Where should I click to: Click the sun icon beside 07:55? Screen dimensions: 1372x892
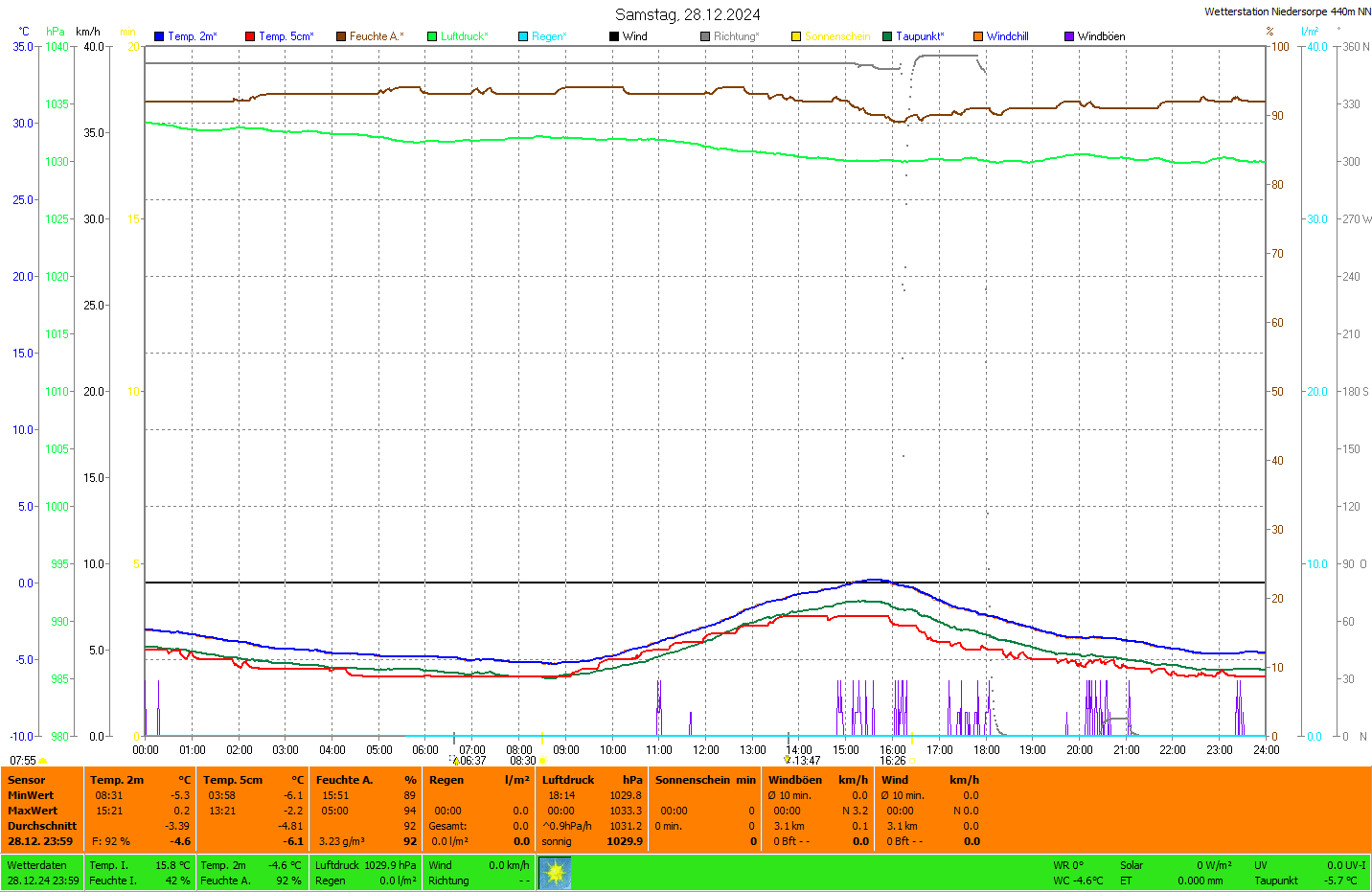click(42, 761)
